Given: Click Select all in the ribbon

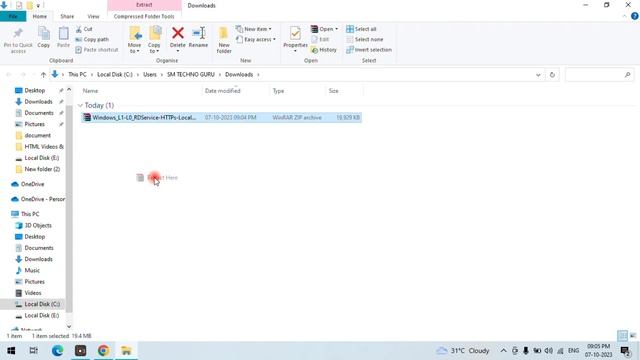Looking at the screenshot, I should tap(361, 29).
